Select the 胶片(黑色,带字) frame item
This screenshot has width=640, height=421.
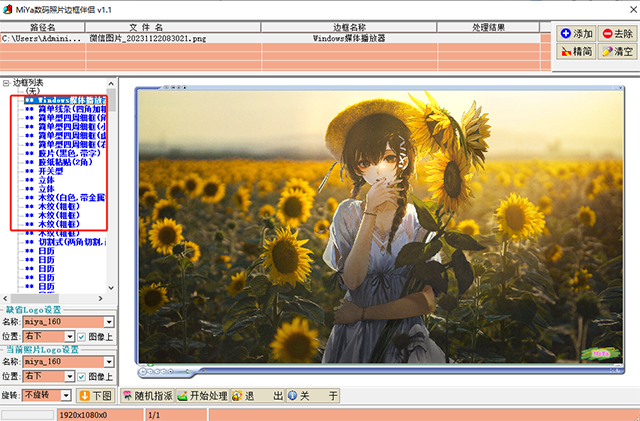[x=72, y=151]
